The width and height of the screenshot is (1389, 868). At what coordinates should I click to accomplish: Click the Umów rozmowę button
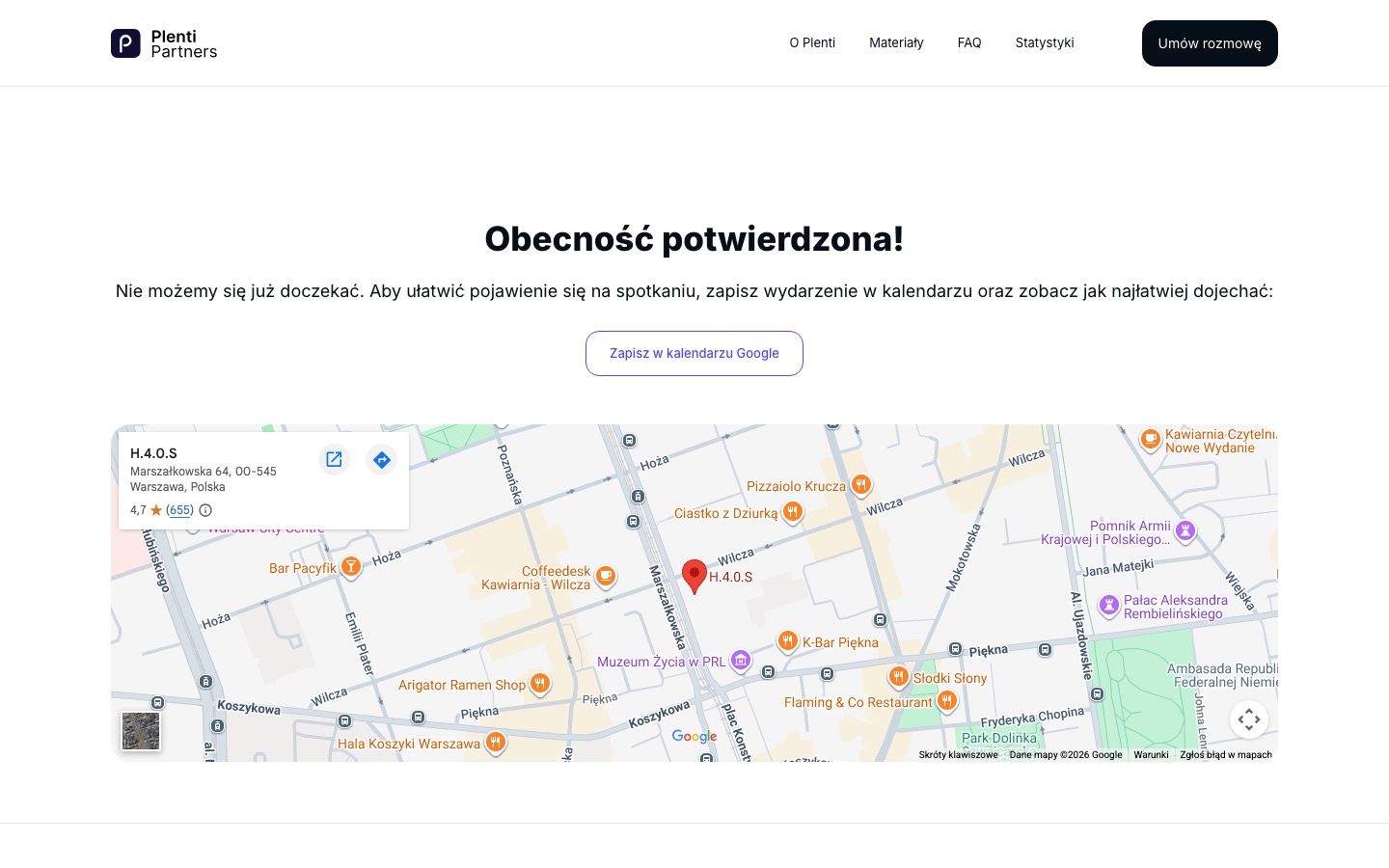[x=1210, y=43]
